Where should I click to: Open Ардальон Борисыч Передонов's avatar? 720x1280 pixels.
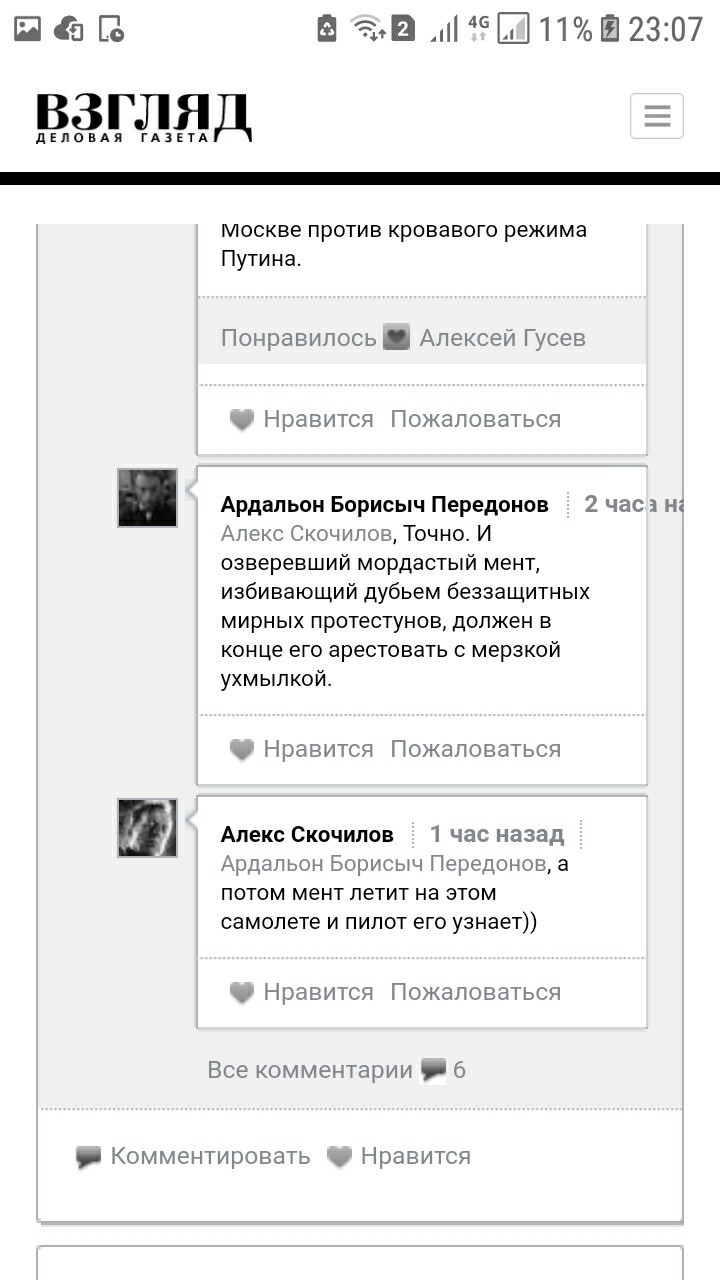coord(147,498)
